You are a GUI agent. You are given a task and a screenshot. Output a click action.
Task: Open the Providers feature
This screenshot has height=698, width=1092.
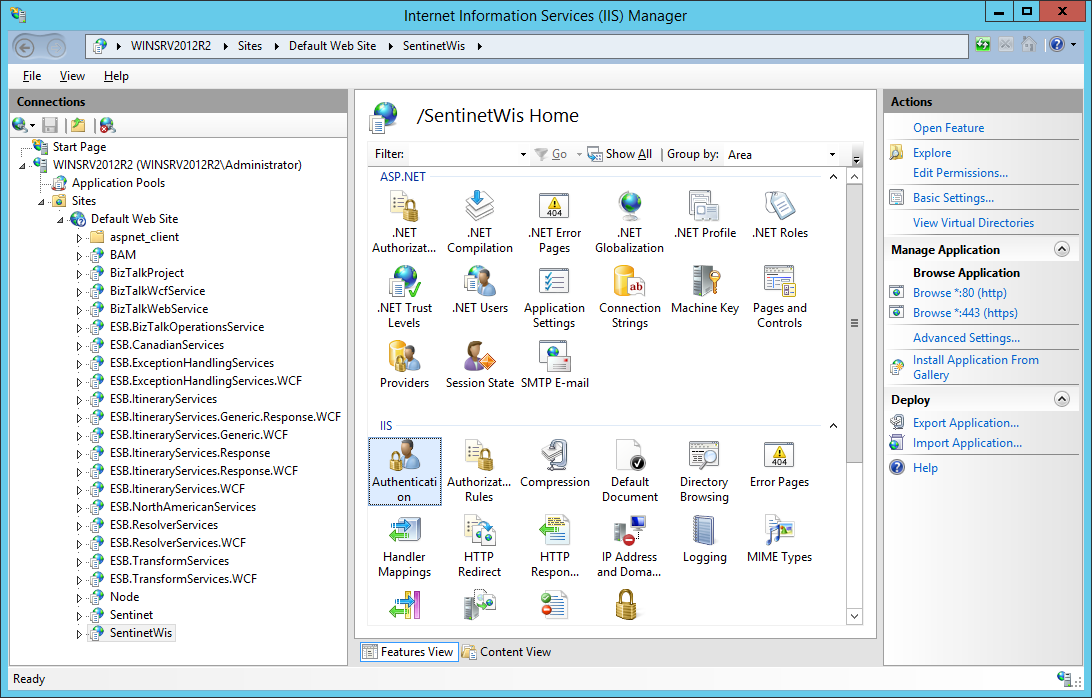tap(404, 364)
